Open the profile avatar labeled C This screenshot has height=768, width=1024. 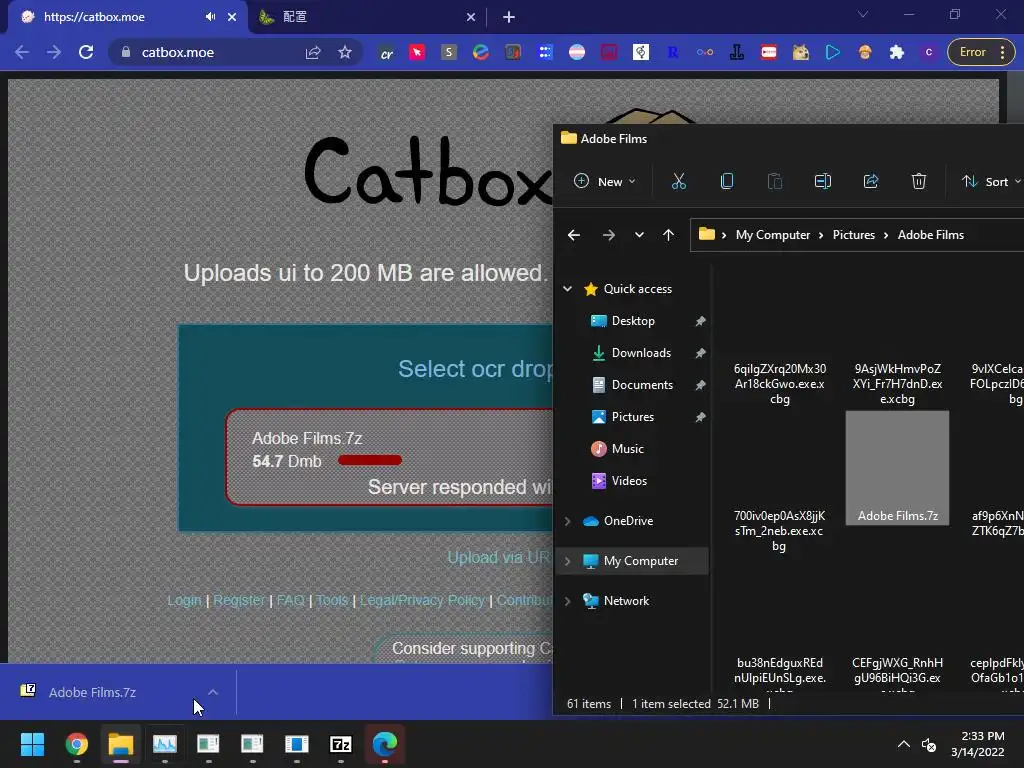click(x=929, y=52)
